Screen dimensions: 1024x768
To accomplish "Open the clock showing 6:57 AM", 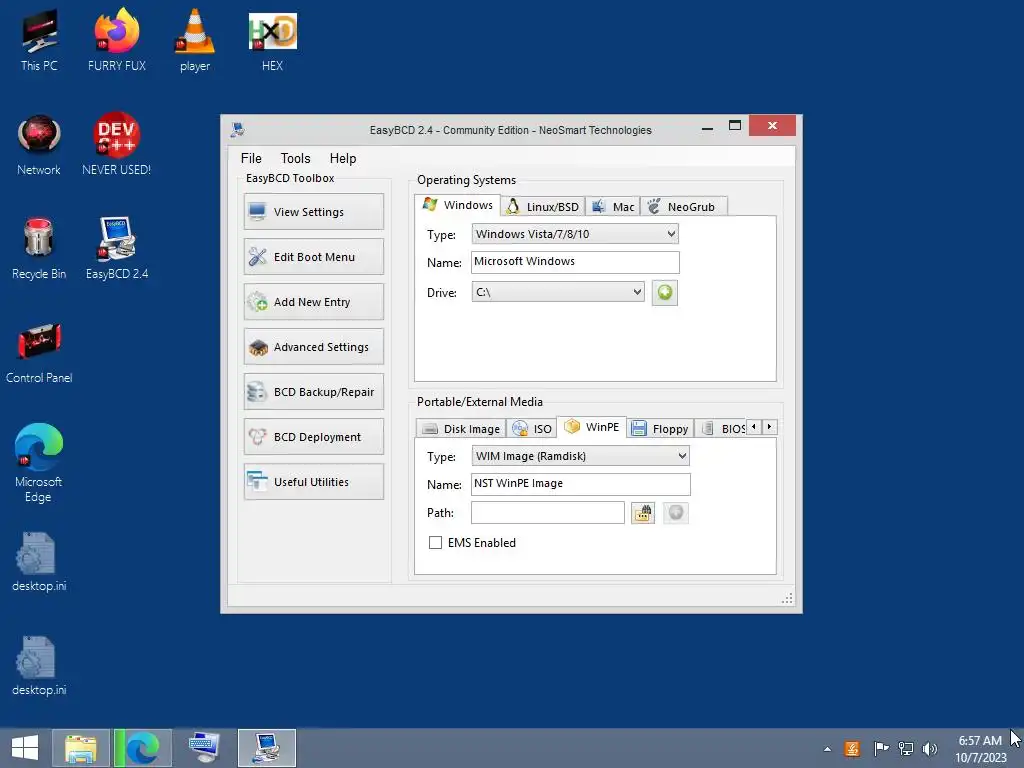I will coord(981,748).
